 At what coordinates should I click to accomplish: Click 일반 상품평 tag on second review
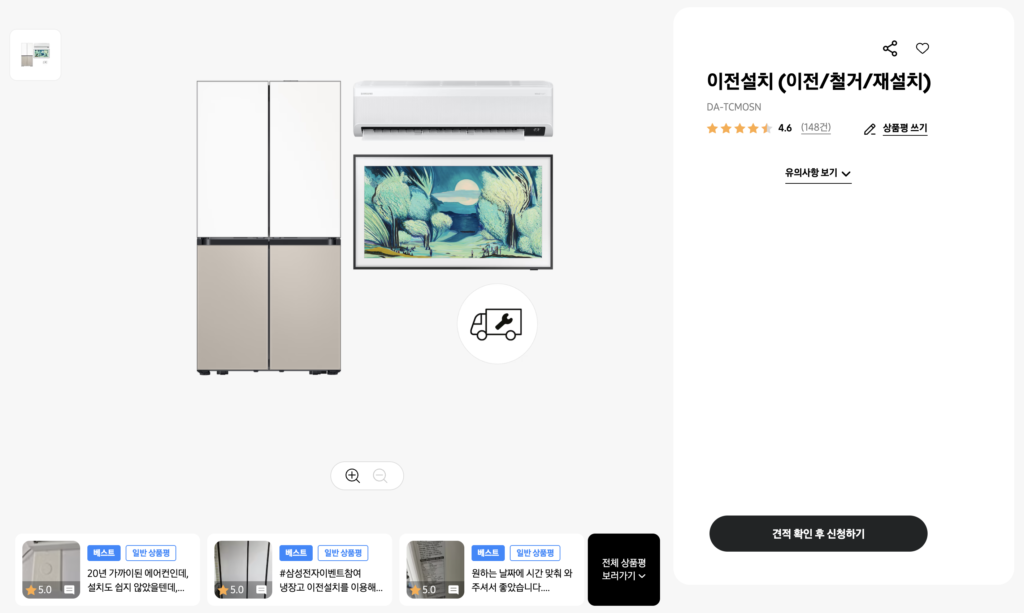point(343,553)
